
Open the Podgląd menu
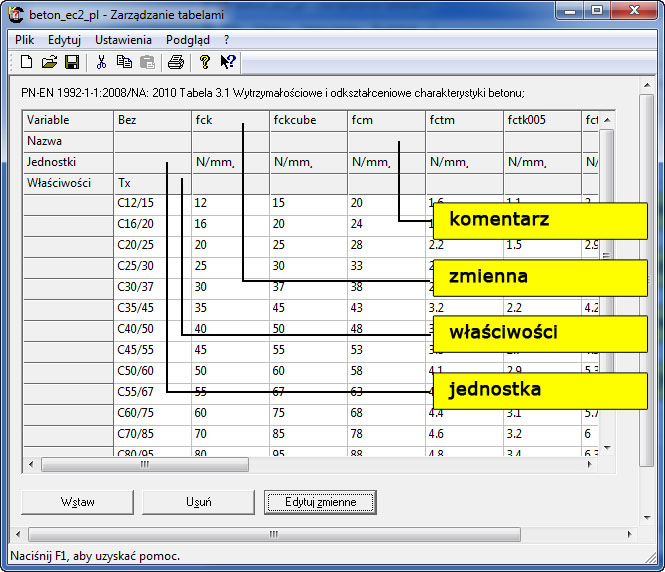(x=187, y=40)
